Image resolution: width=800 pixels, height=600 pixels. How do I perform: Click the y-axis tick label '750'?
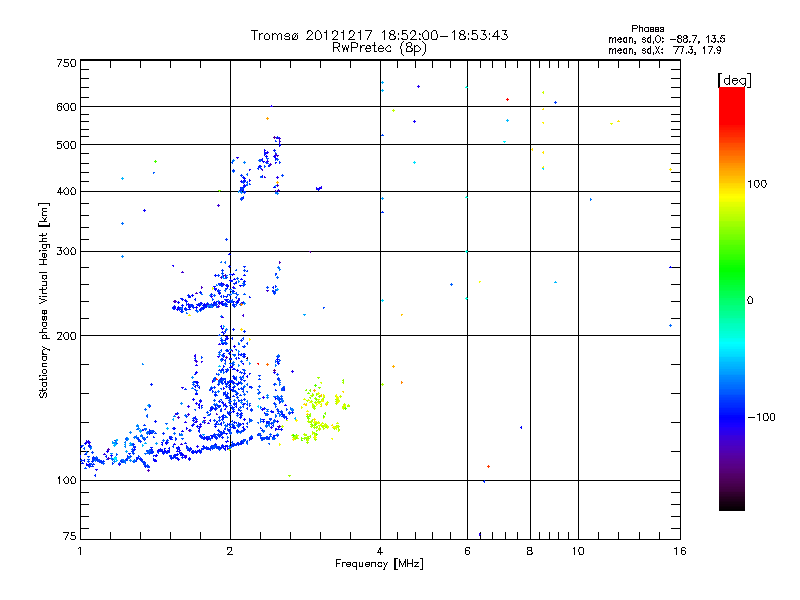[66, 63]
